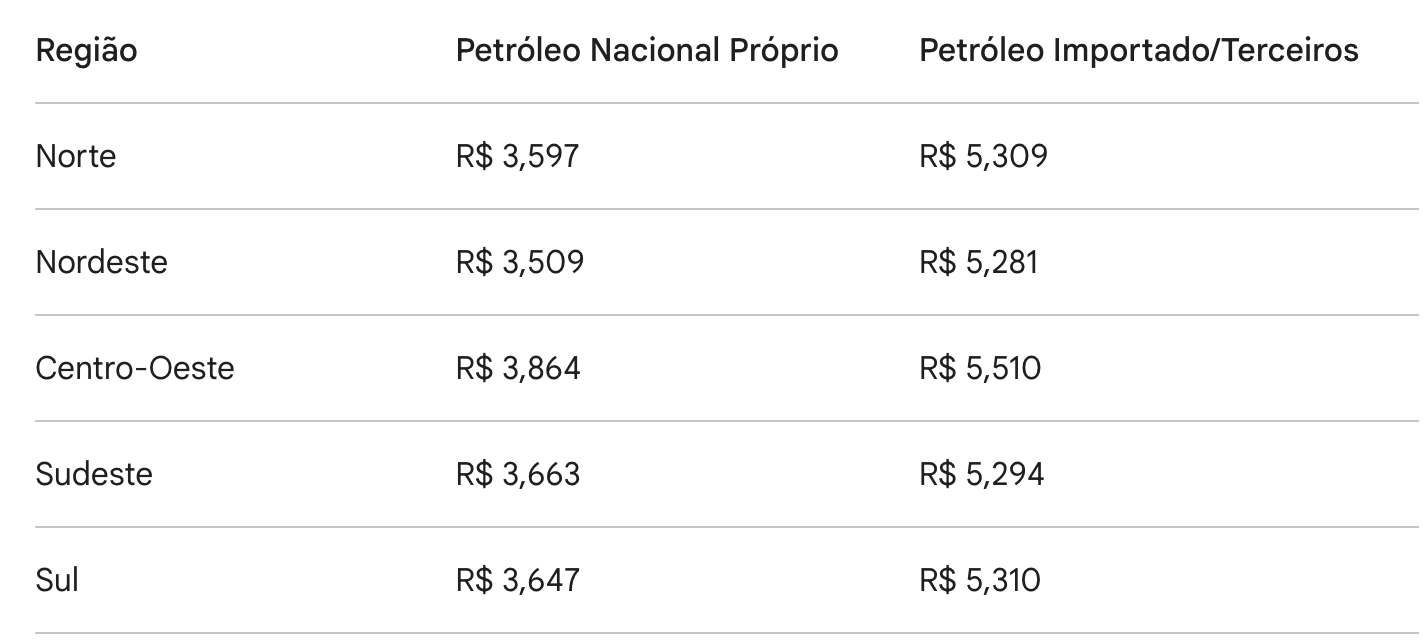
Task: Click the Petróleo Importado/Terceiros column header
Action: [x=1138, y=51]
